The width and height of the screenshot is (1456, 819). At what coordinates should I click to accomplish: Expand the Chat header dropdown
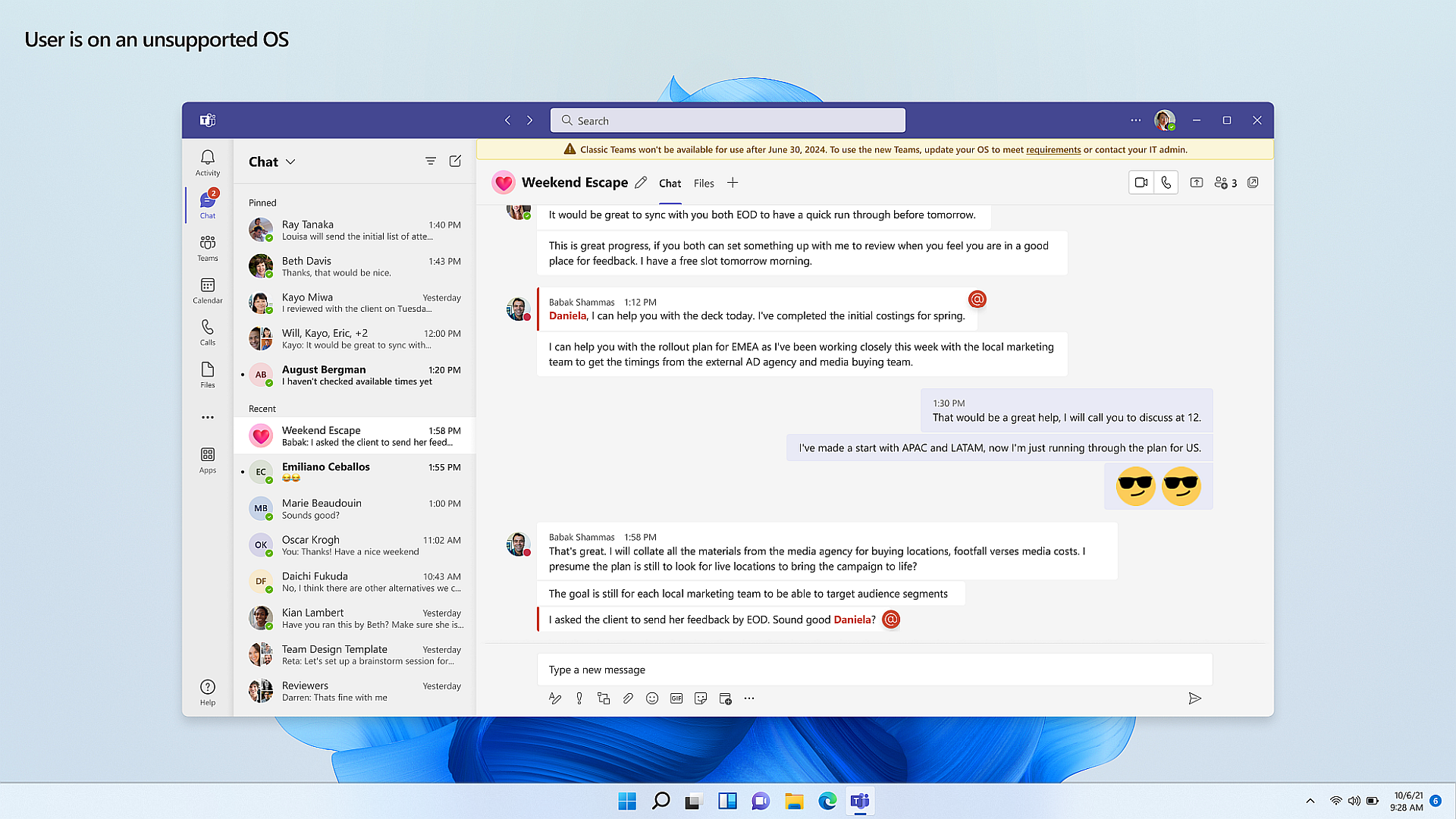pos(290,162)
